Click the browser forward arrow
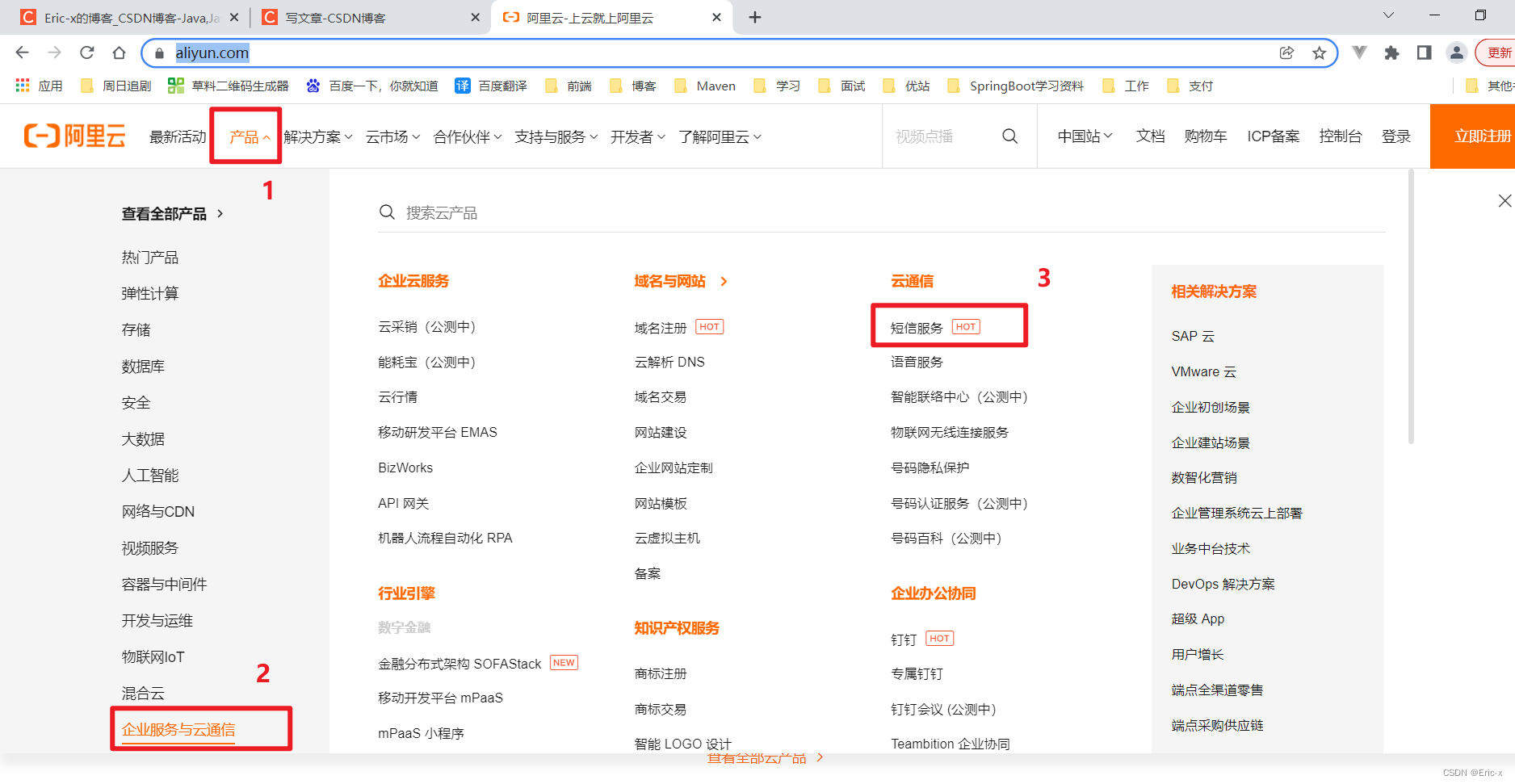This screenshot has height=784, width=1515. point(54,52)
